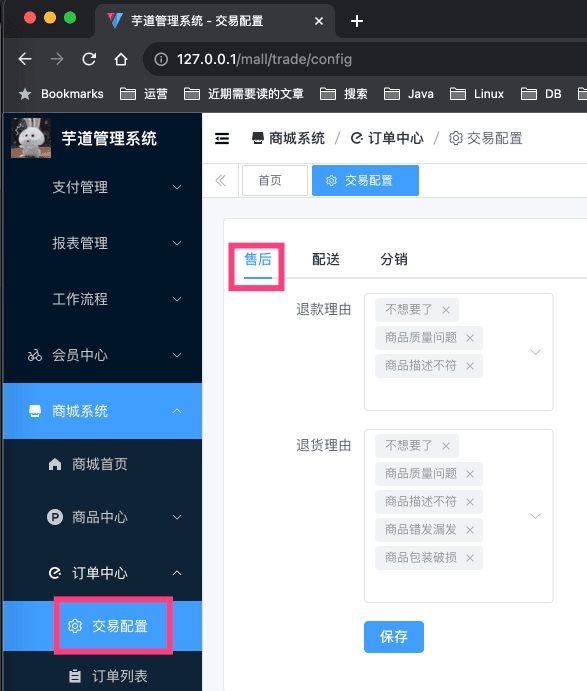The image size is (587, 691).
Task: Open the DB bookmark folder
Action: 541,94
